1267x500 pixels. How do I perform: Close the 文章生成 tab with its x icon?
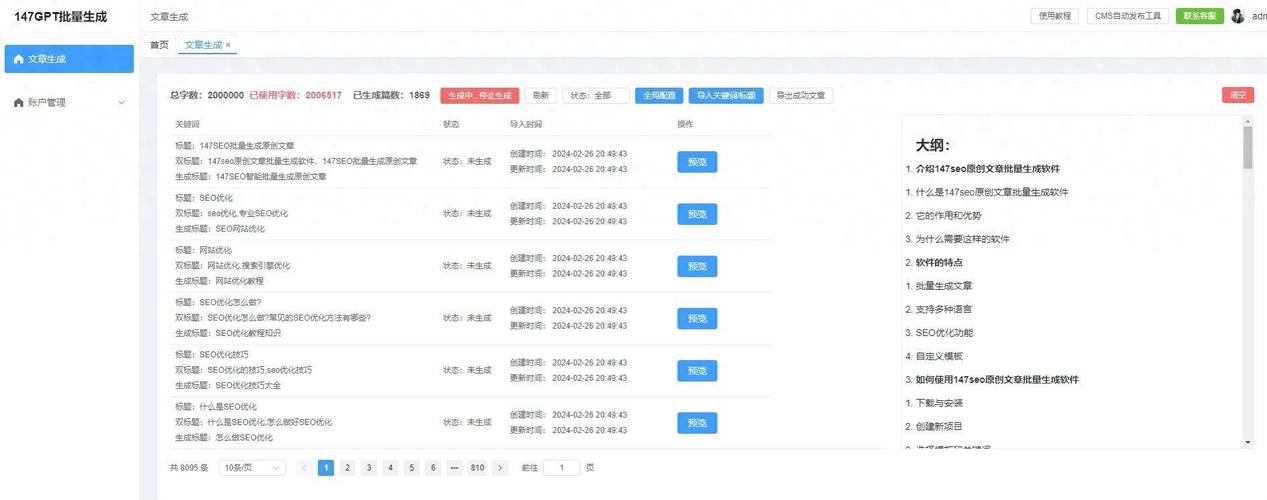[228, 45]
